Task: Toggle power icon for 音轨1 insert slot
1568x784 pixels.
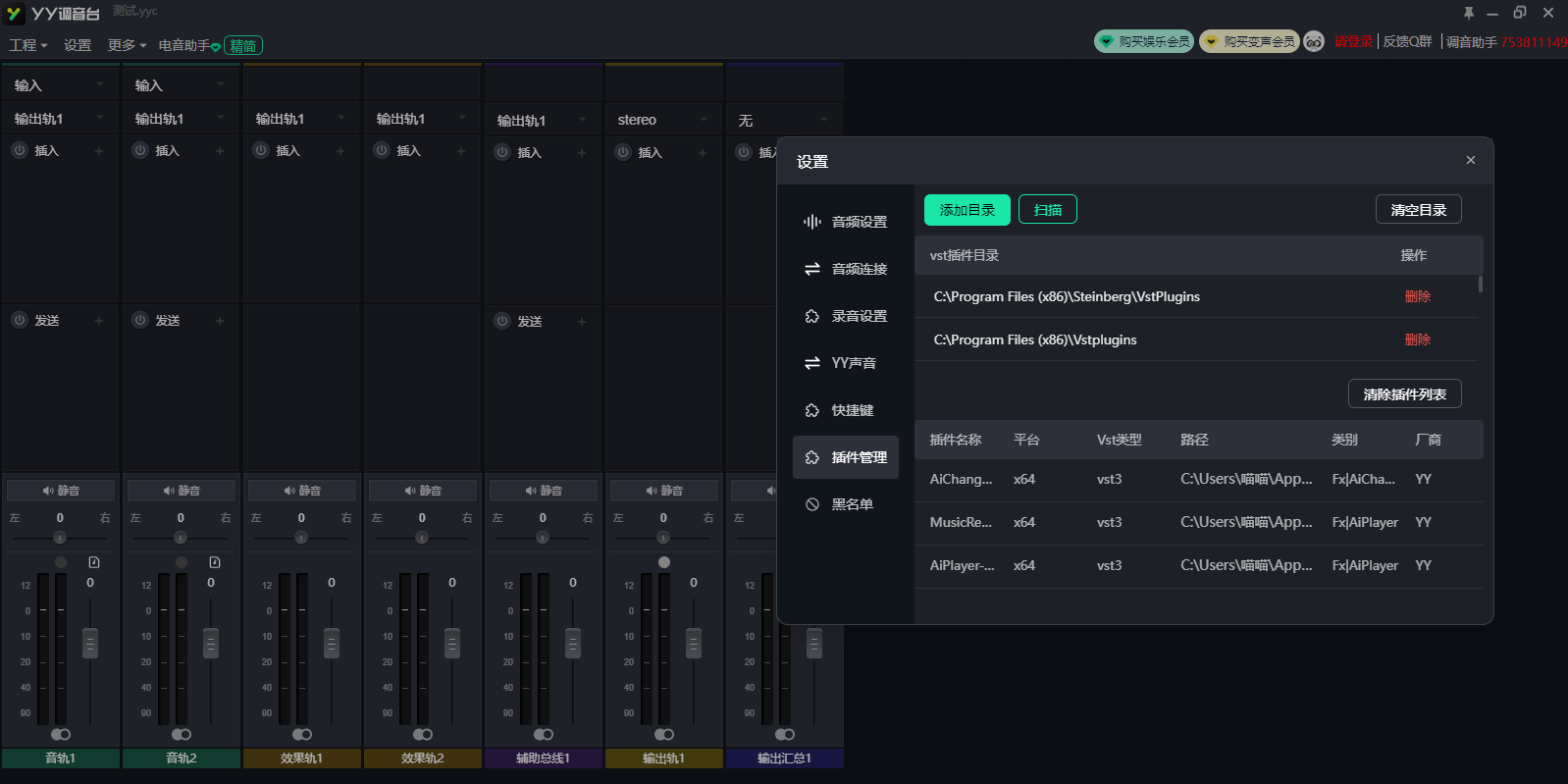Action: click(20, 150)
